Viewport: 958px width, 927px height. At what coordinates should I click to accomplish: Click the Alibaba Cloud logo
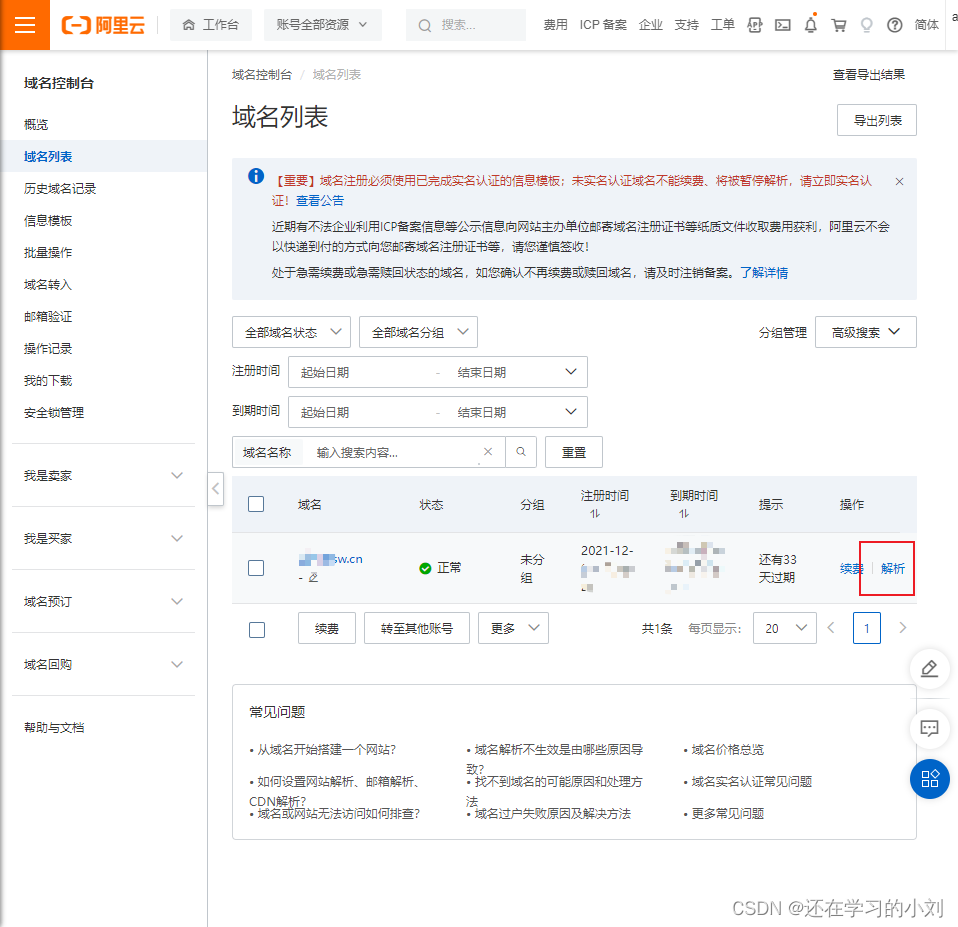pos(103,25)
